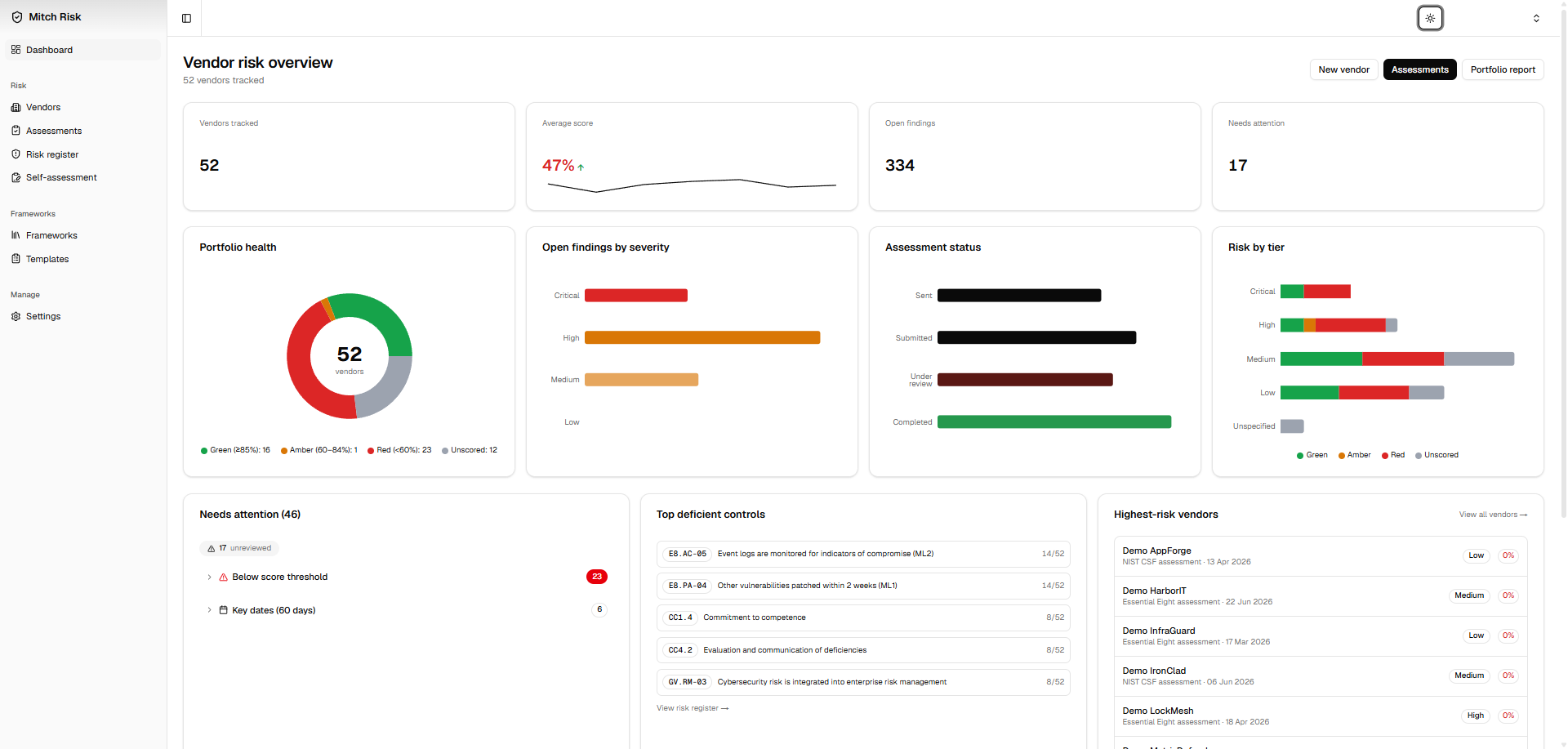
Task: Follow View all vendors link
Action: (1493, 515)
